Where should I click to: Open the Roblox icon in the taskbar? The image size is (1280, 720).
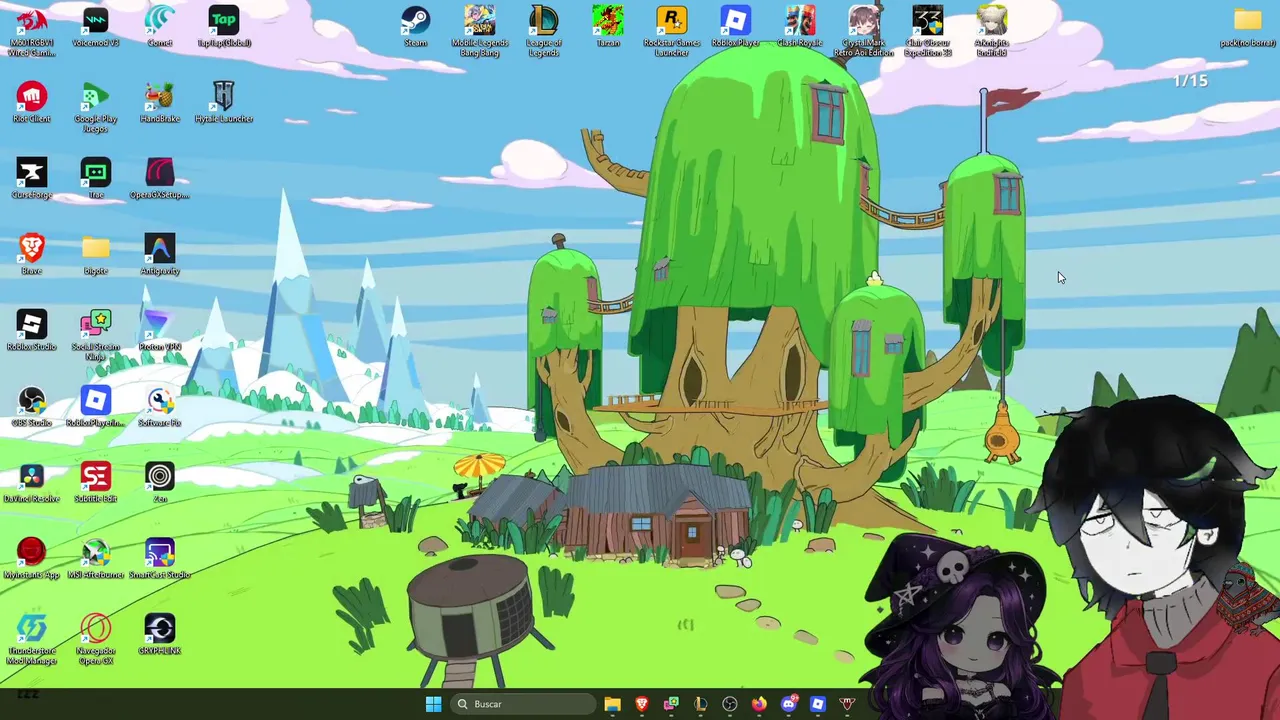817,704
